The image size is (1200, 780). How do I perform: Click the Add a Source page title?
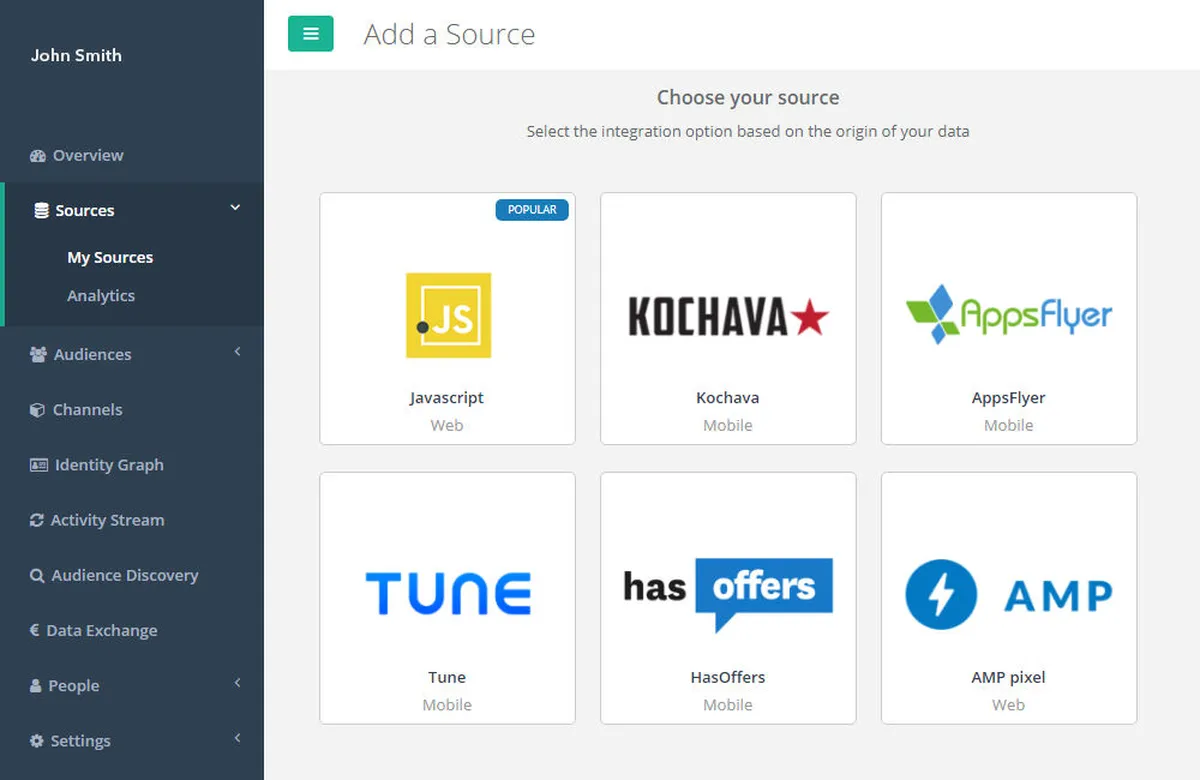tap(449, 34)
